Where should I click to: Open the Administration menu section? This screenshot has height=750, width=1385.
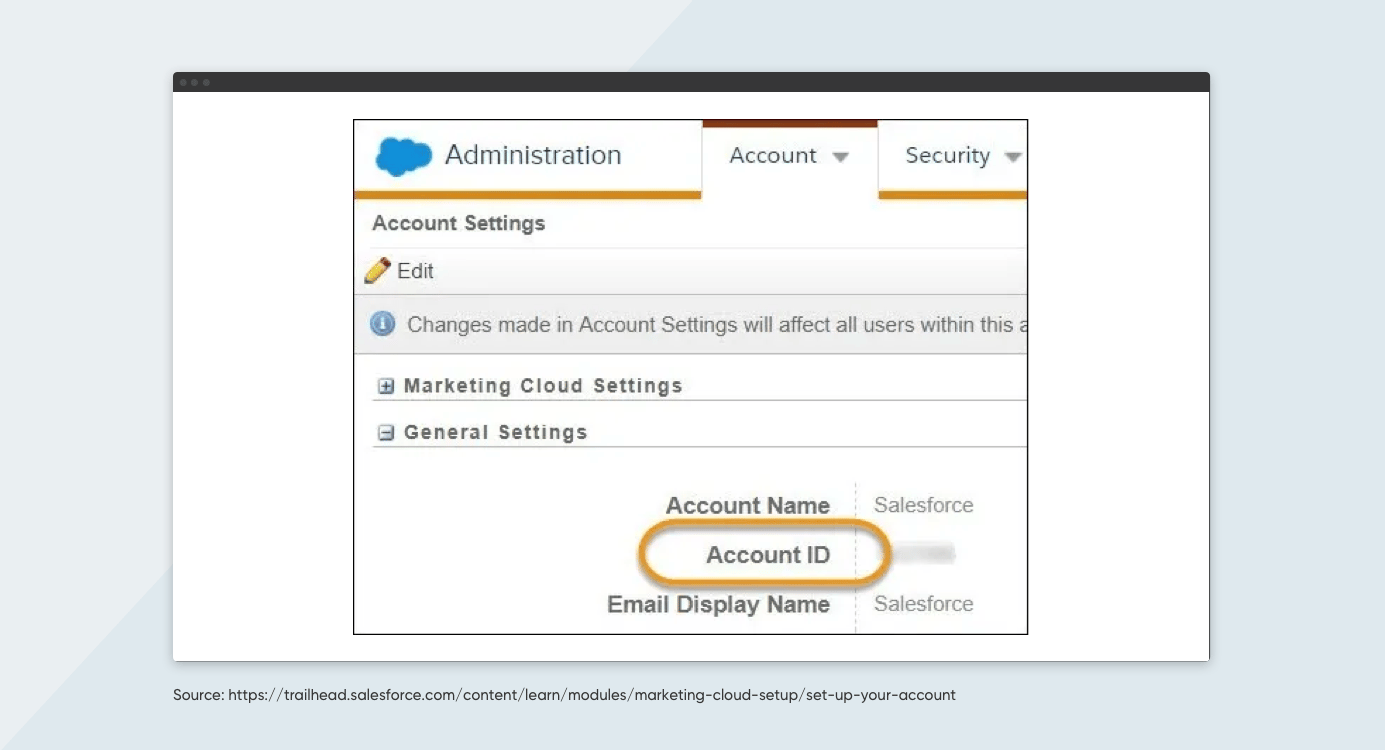click(533, 156)
